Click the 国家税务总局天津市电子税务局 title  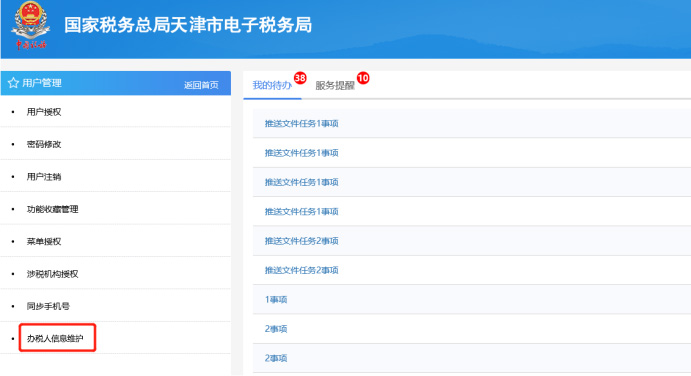pyautogui.click(x=188, y=25)
